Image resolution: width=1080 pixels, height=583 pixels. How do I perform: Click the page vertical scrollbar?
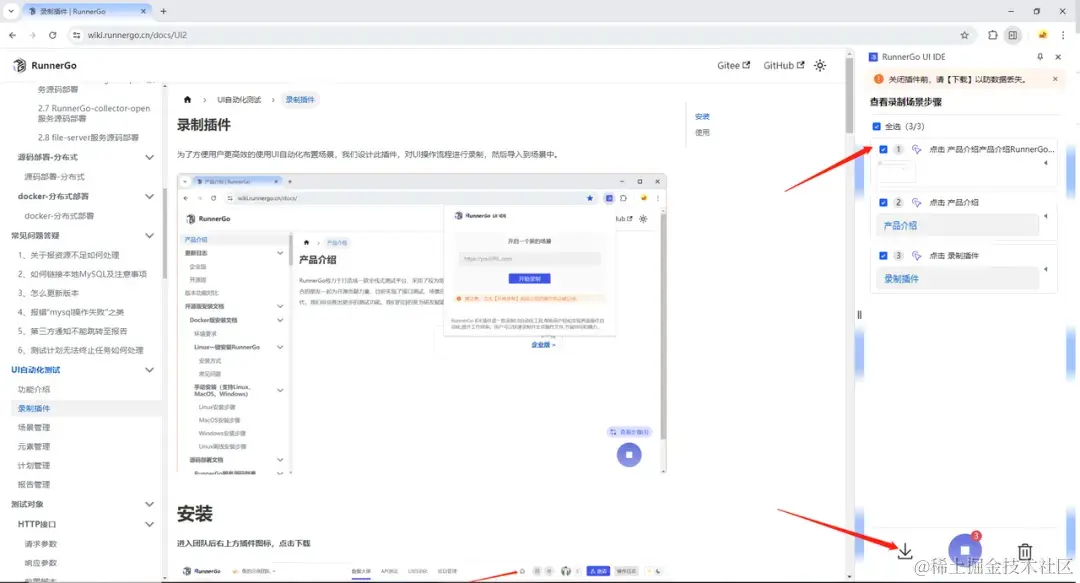(849, 93)
